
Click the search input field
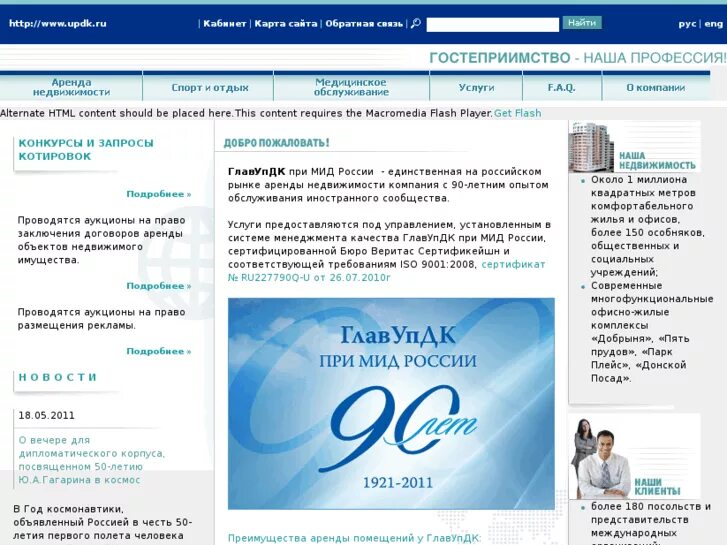492,24
